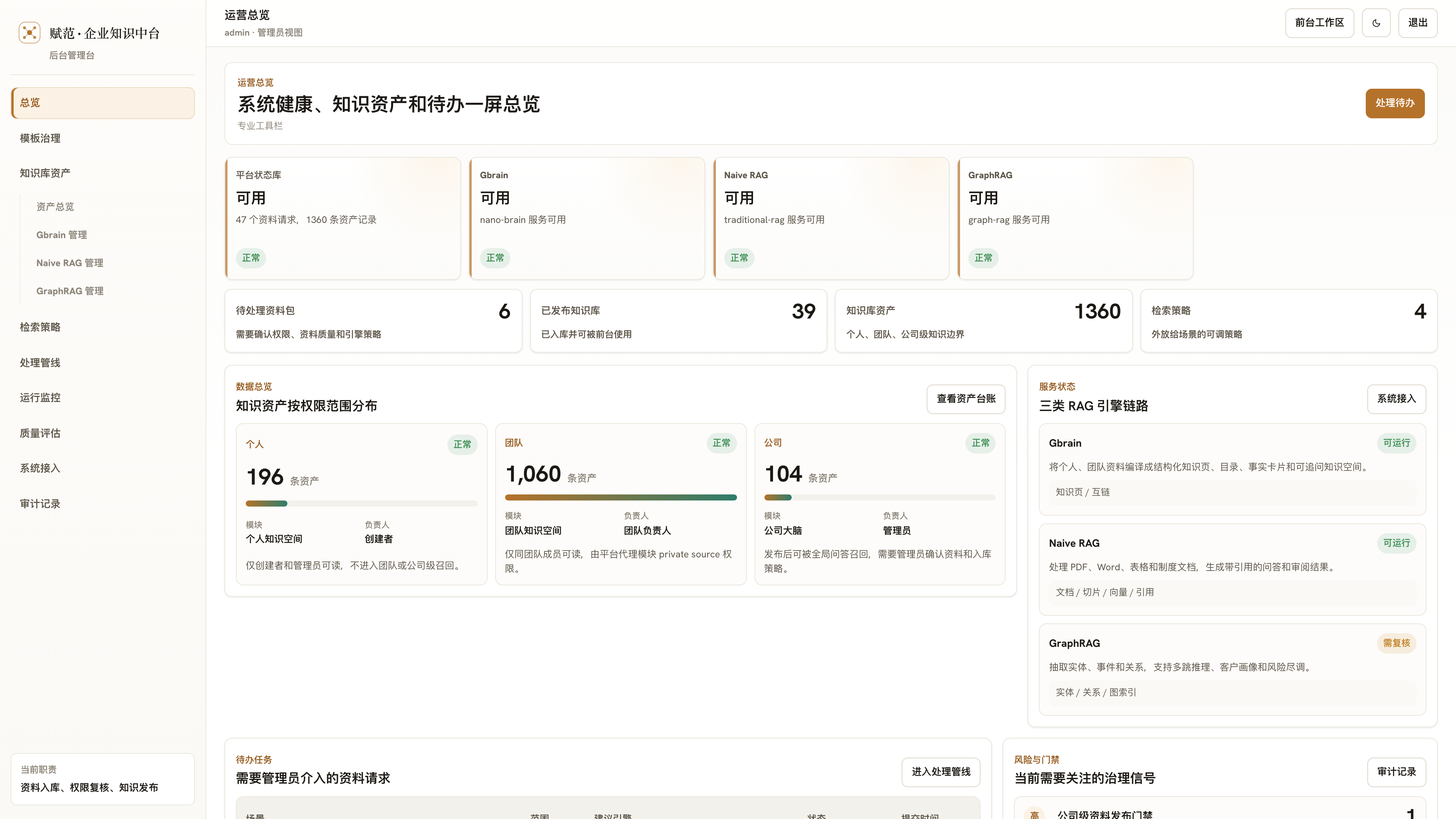Viewport: 1456px width, 819px height.
Task: Click the 当前职责 info box
Action: click(x=103, y=779)
